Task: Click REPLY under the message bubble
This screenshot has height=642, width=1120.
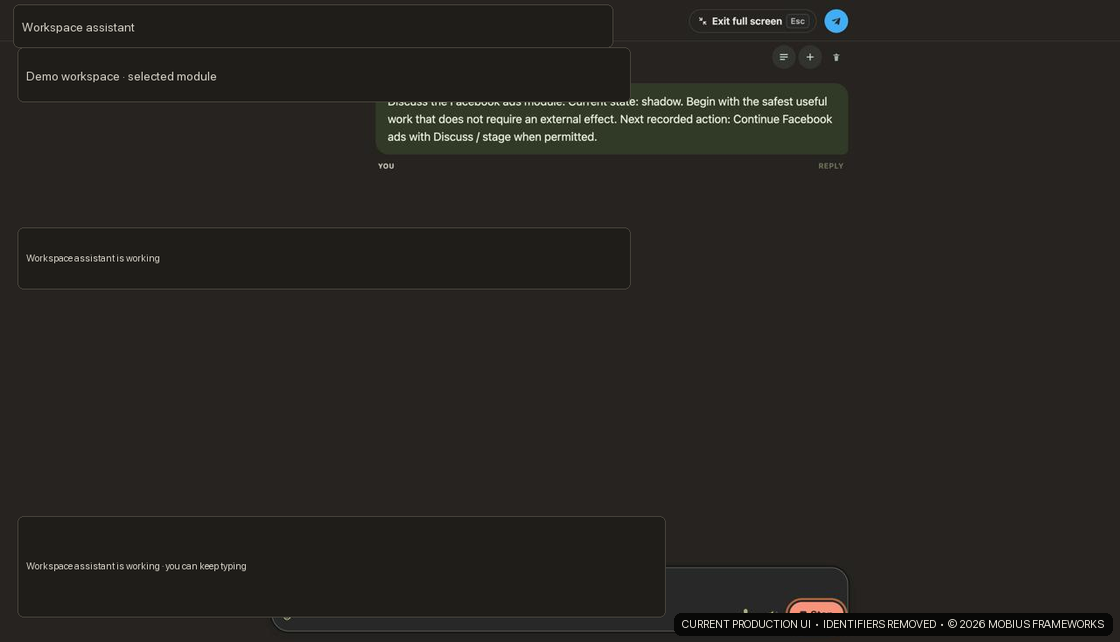Action: tap(831, 166)
